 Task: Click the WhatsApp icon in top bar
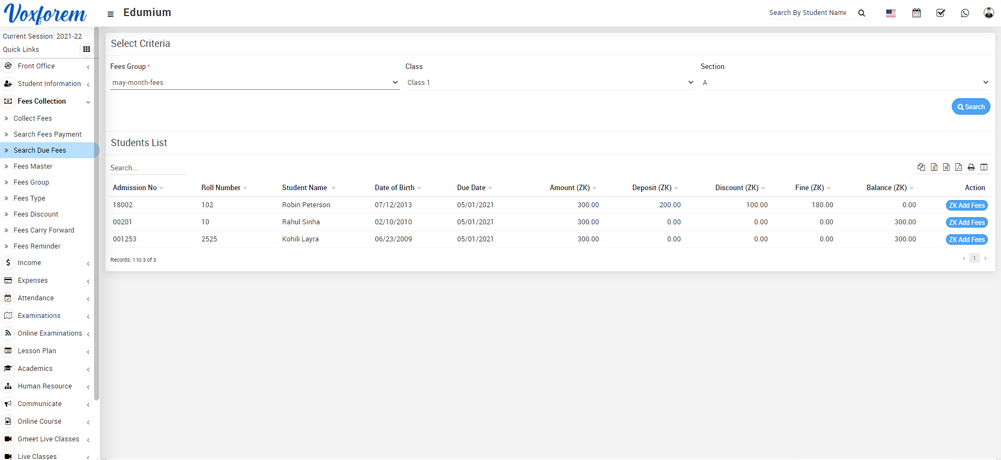[965, 13]
